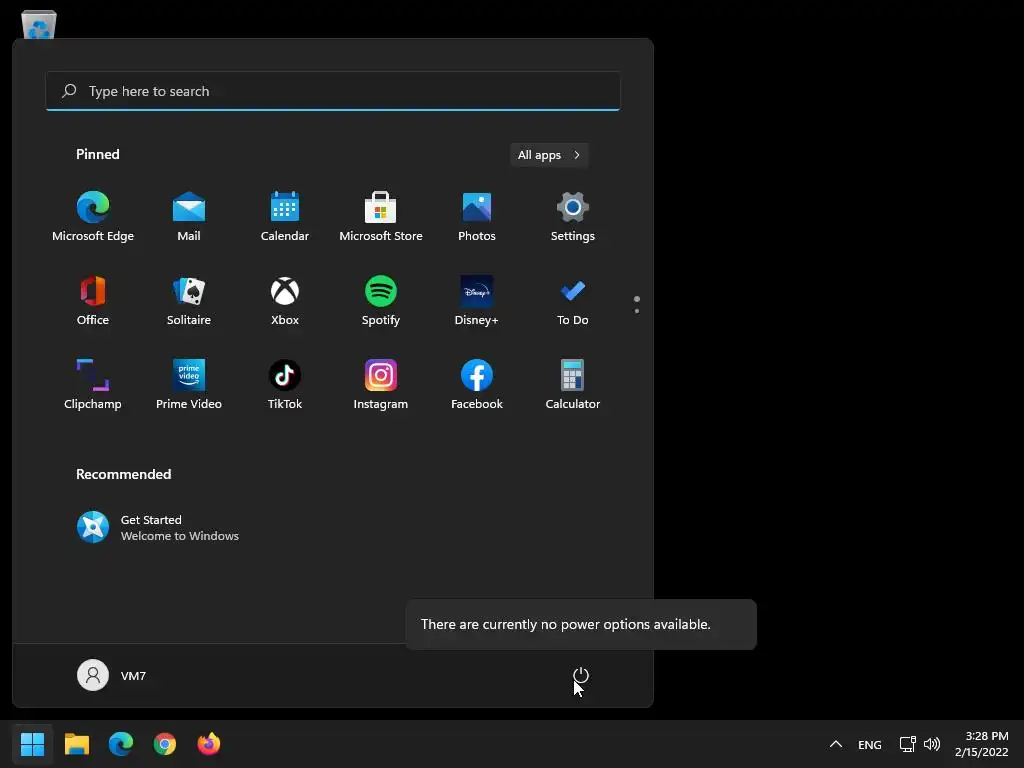This screenshot has height=768, width=1024.
Task: Open Recycle Bin on desktop
Action: [x=39, y=25]
